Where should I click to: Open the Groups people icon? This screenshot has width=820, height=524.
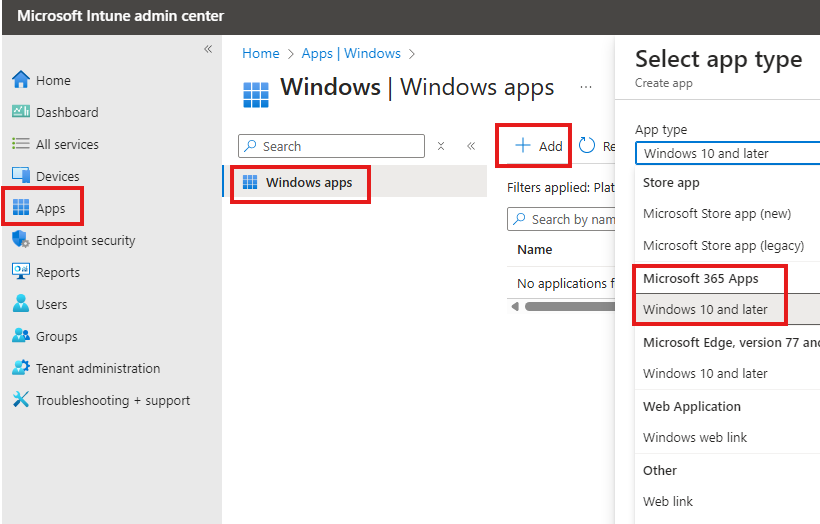[21, 336]
